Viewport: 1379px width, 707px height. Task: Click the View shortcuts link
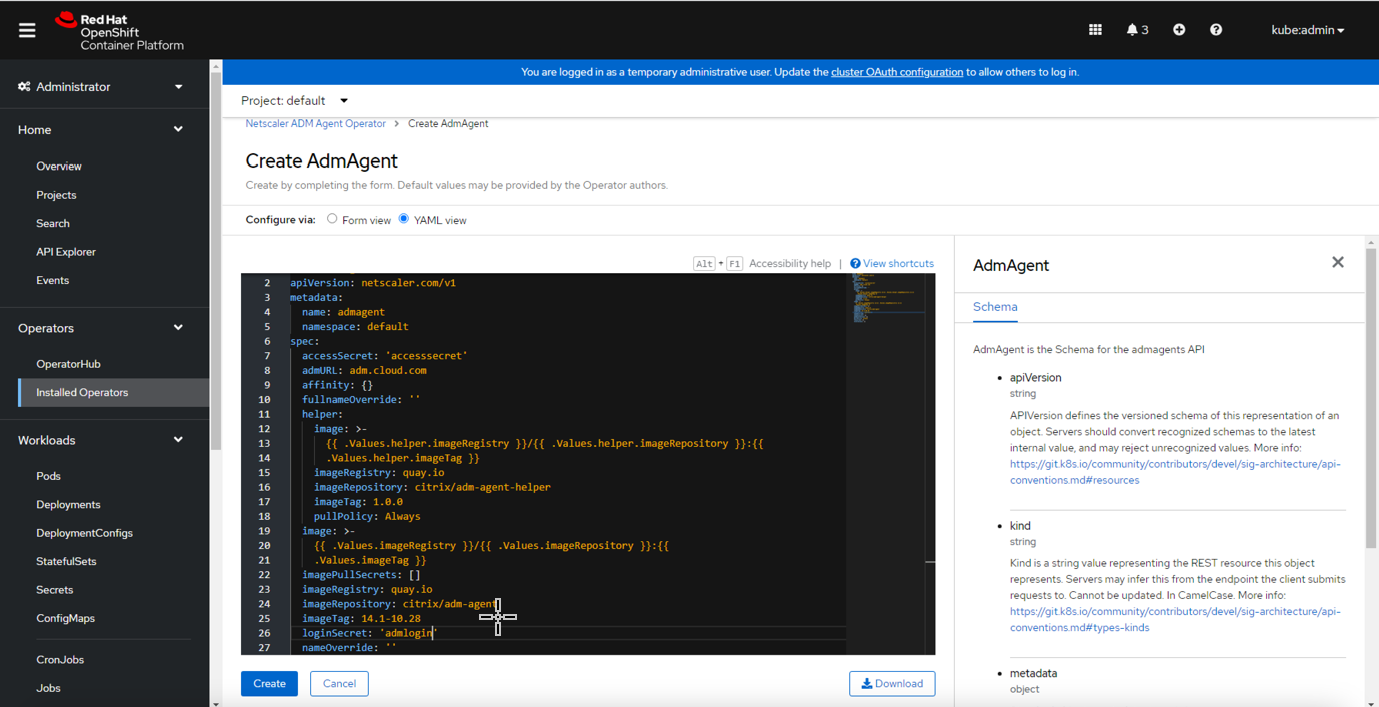click(898, 264)
